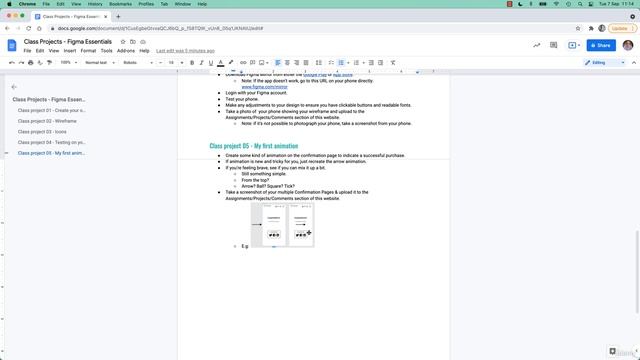Click the Clear formatting icon

(x=393, y=62)
